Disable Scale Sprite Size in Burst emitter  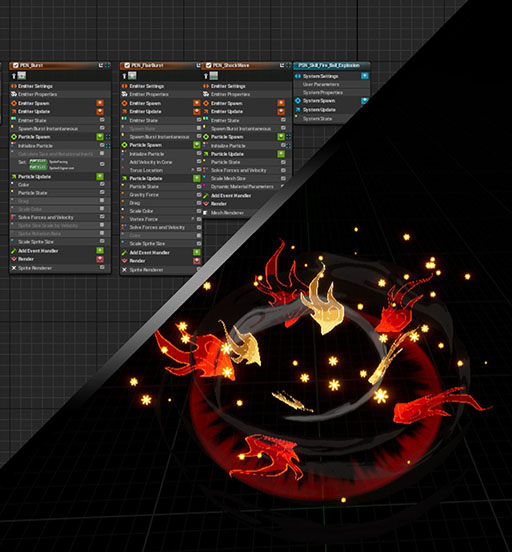102,241
